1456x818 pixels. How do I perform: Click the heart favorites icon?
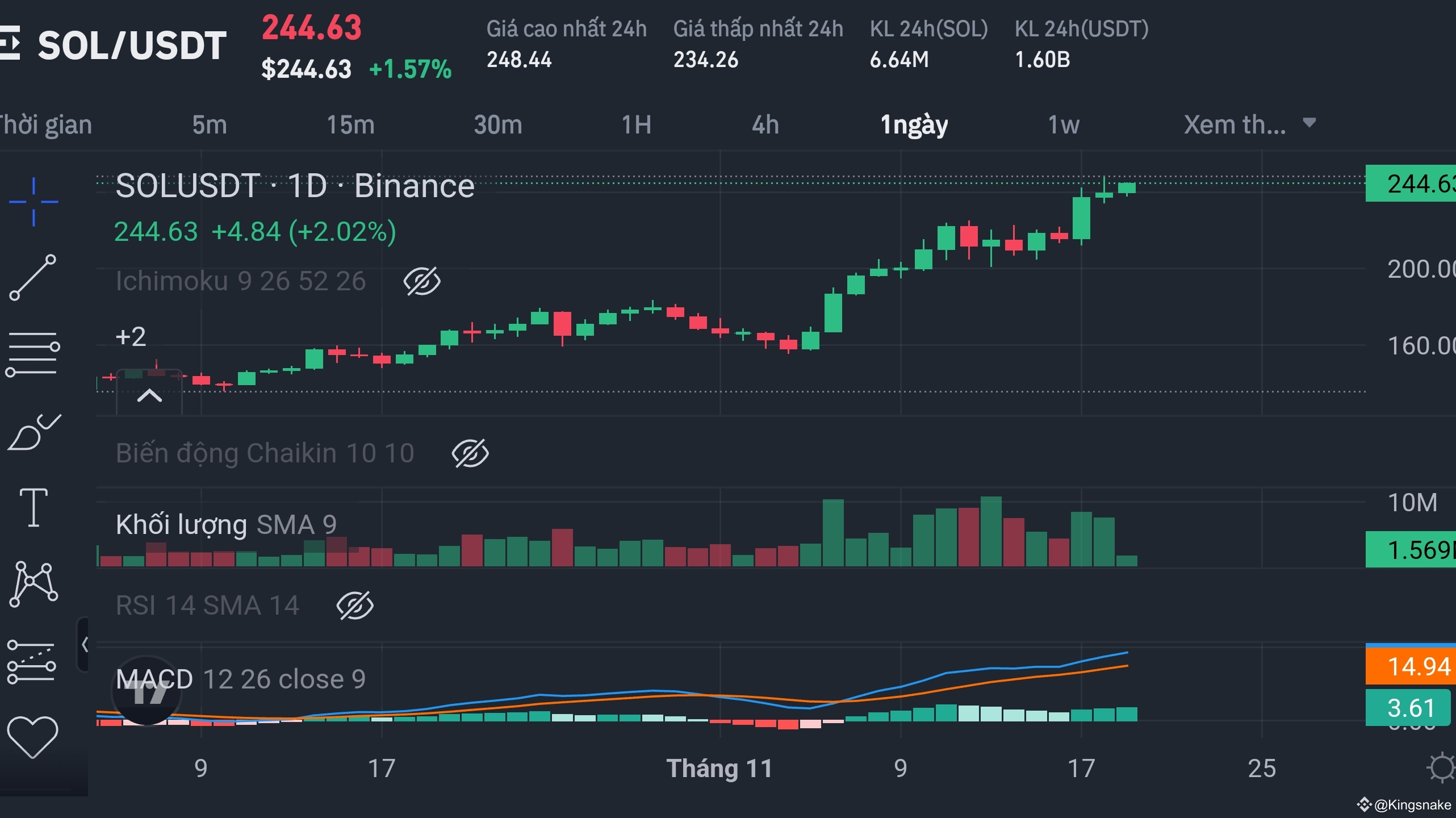[x=32, y=737]
